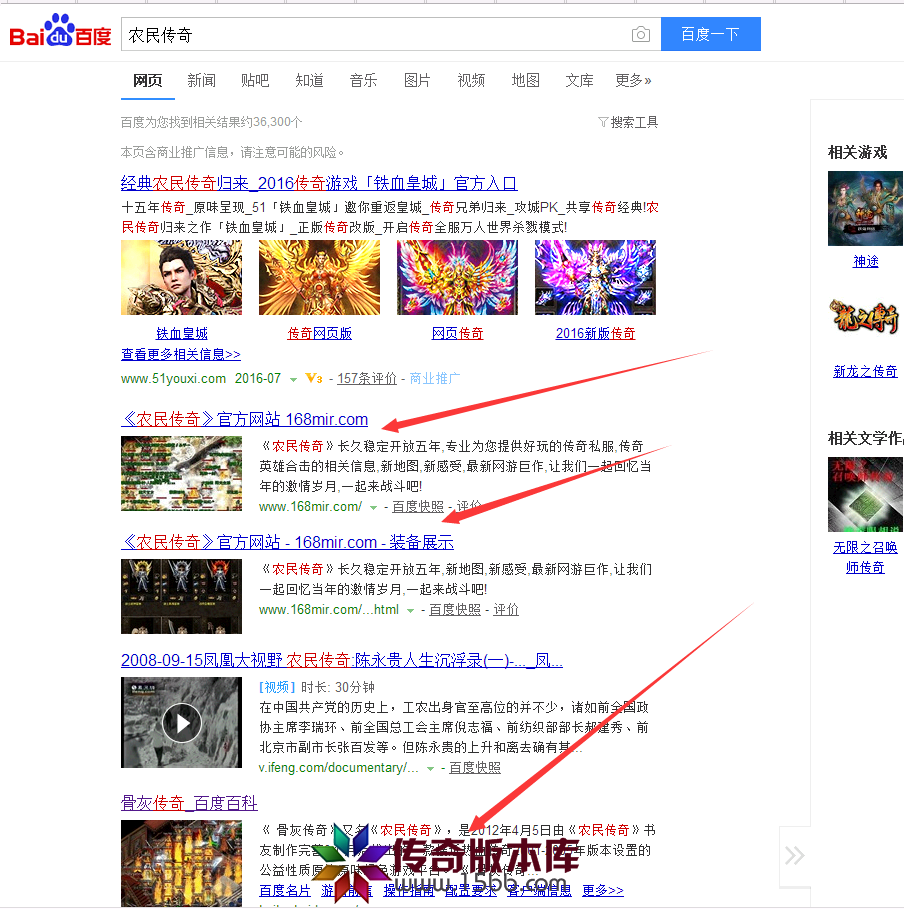Click the purple 2016新版传奇 thumbnail
Viewport: 904px width, 909px height.
tap(596, 278)
